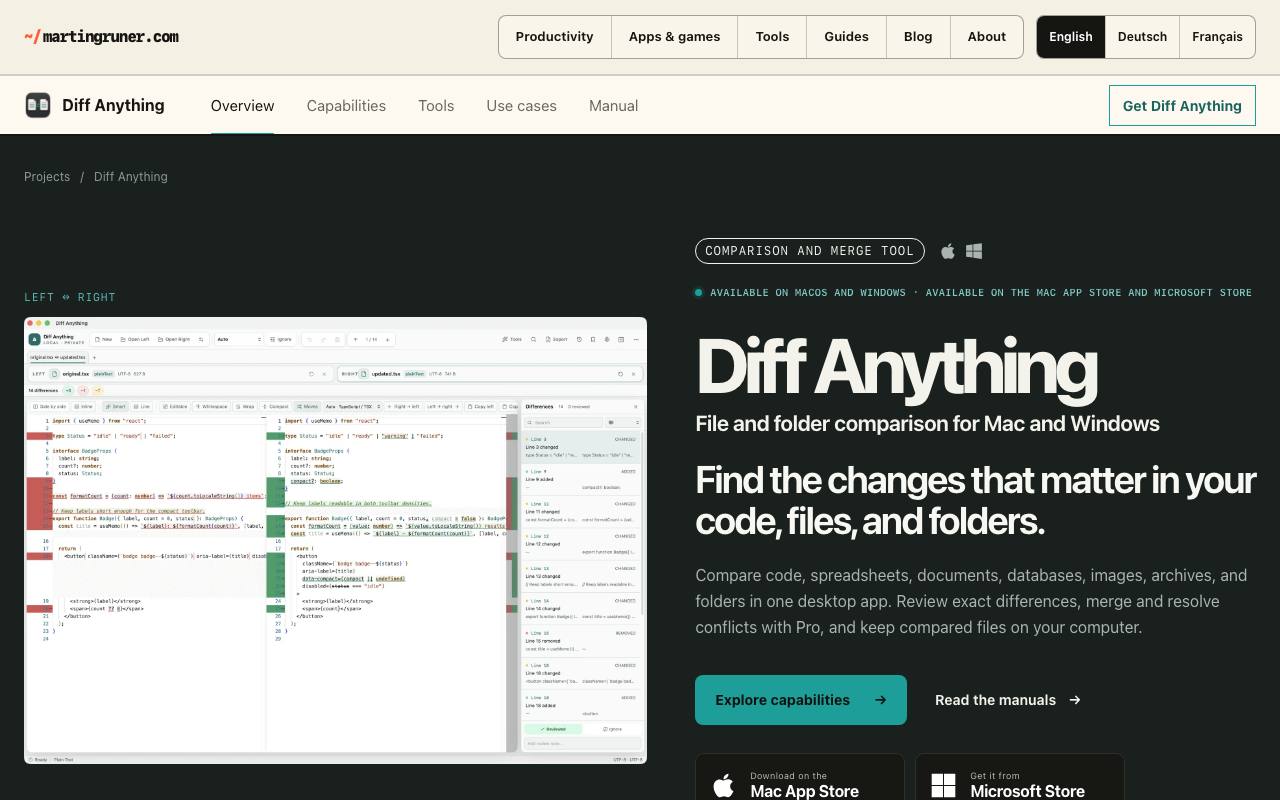This screenshot has width=1280, height=800.
Task: Switch site language to English
Action: tap(1070, 37)
